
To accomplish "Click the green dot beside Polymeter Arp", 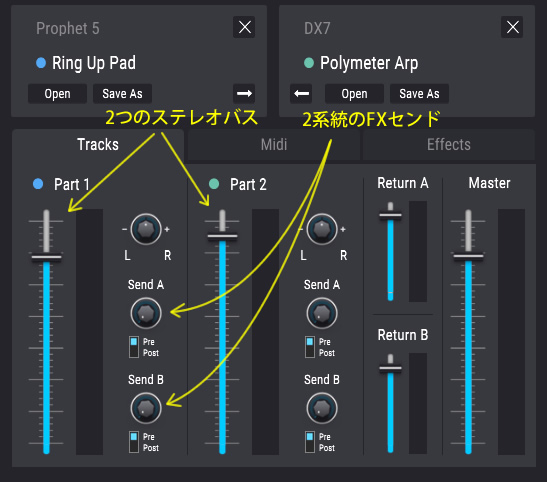I will click(x=309, y=63).
